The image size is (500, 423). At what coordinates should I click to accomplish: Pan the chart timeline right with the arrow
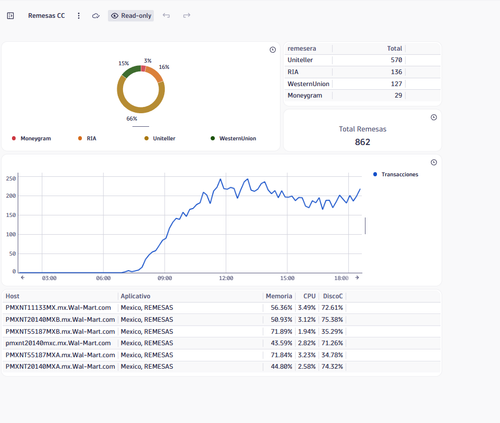[357, 277]
